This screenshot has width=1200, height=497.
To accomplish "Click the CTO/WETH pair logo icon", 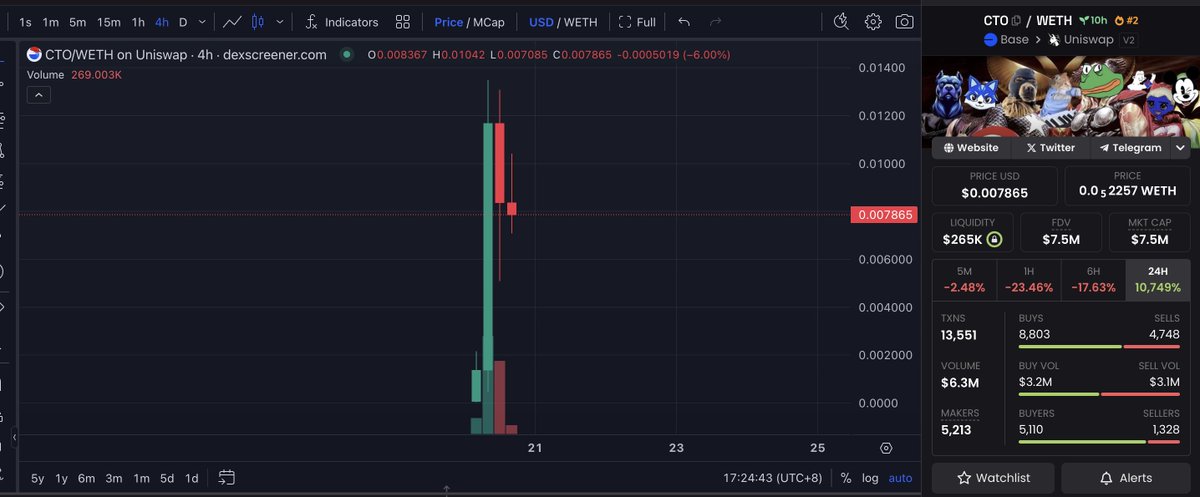I will click(x=34, y=55).
